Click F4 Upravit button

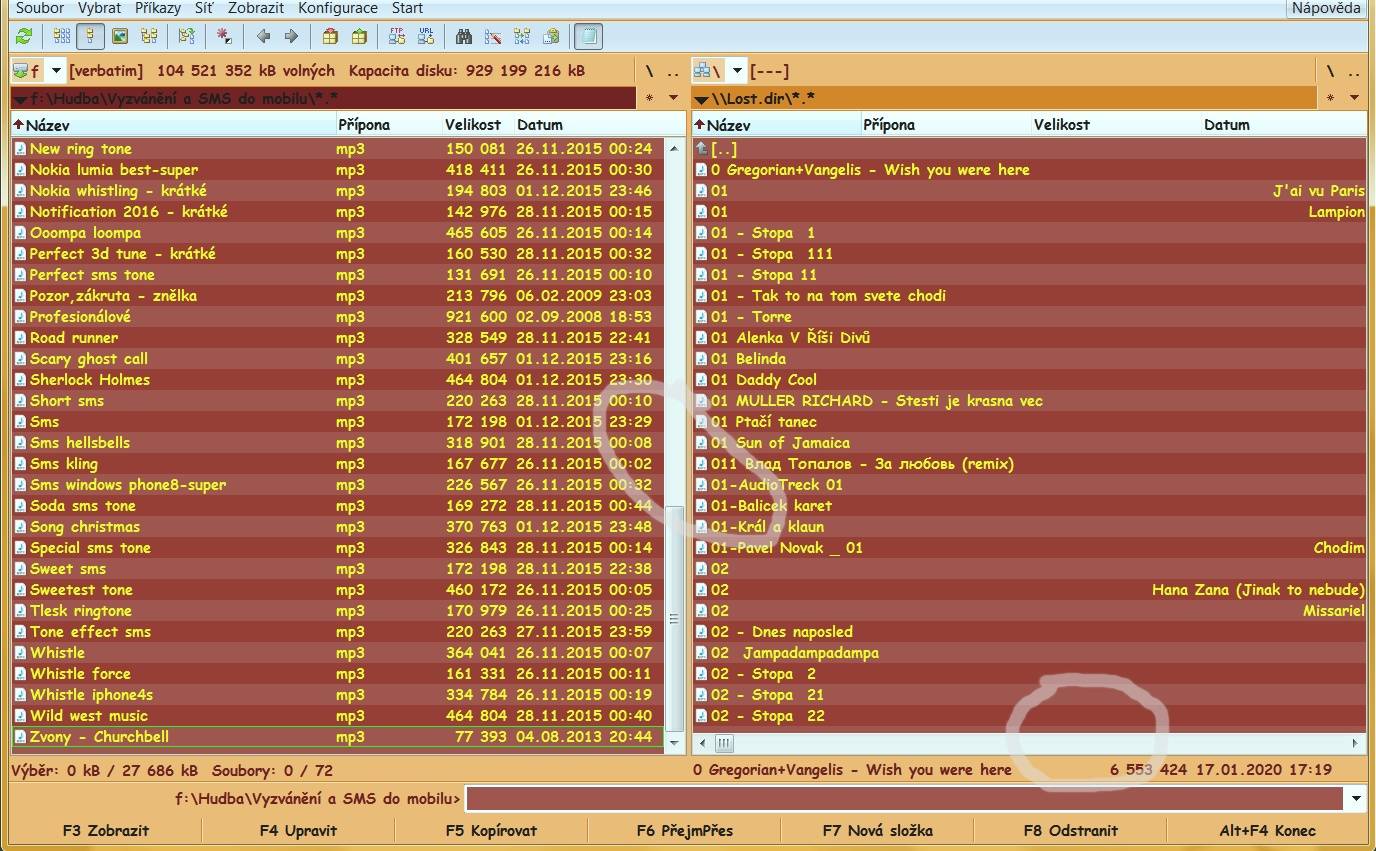coord(298,830)
